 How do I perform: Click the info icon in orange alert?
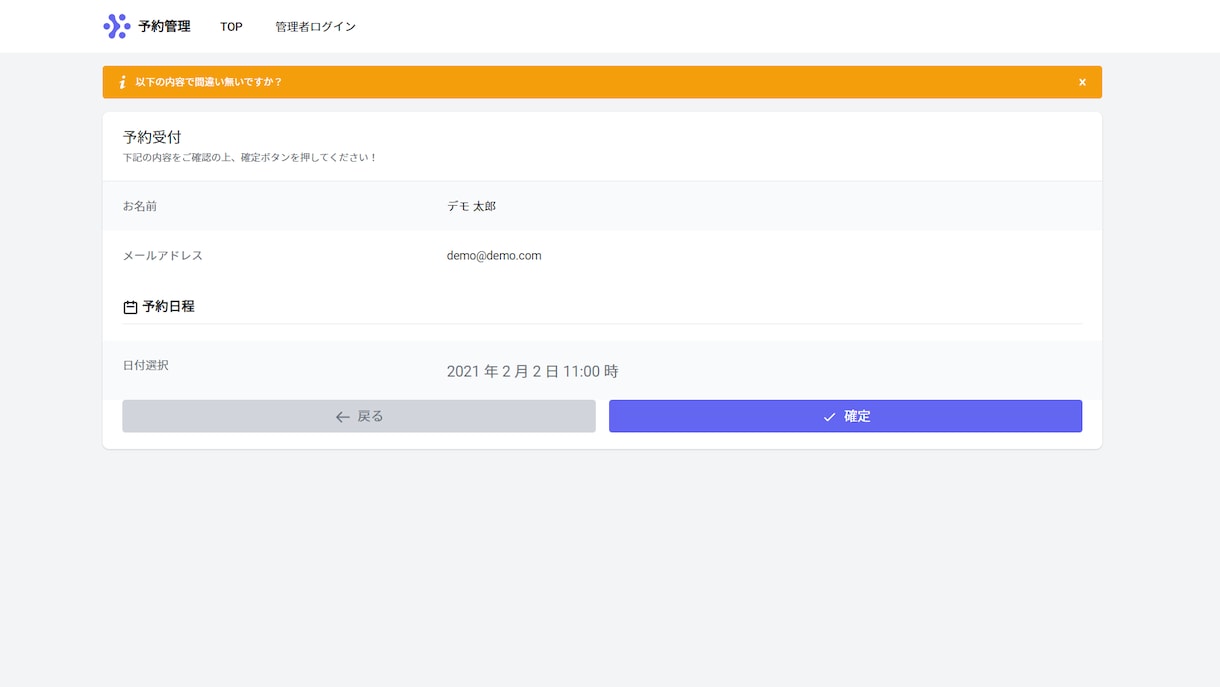[x=122, y=82]
